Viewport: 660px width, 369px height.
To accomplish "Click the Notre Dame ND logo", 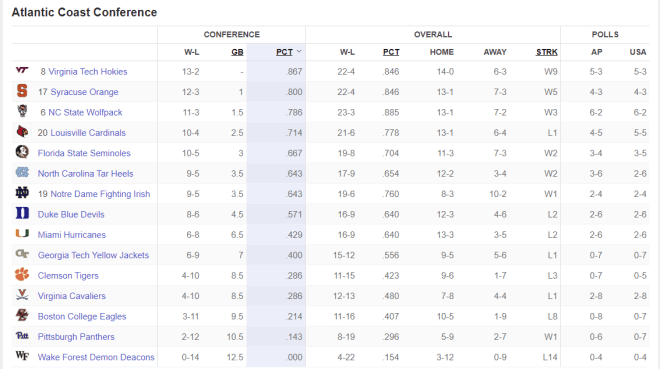I will click(22, 193).
